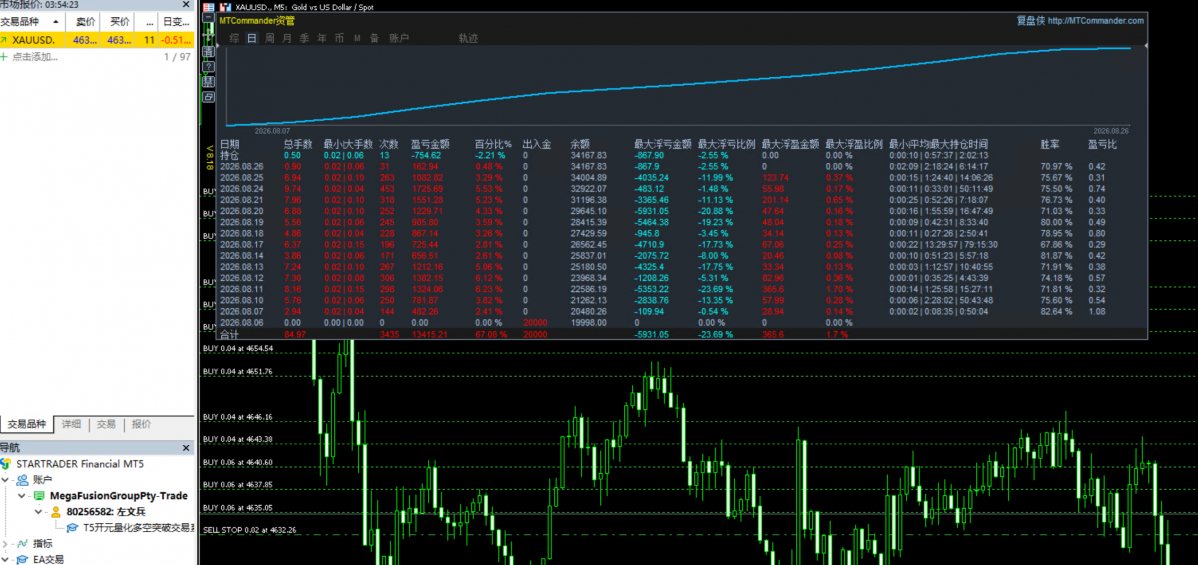Select the 2026.08.11 row date
The width and height of the screenshot is (1198, 565).
click(x=241, y=290)
